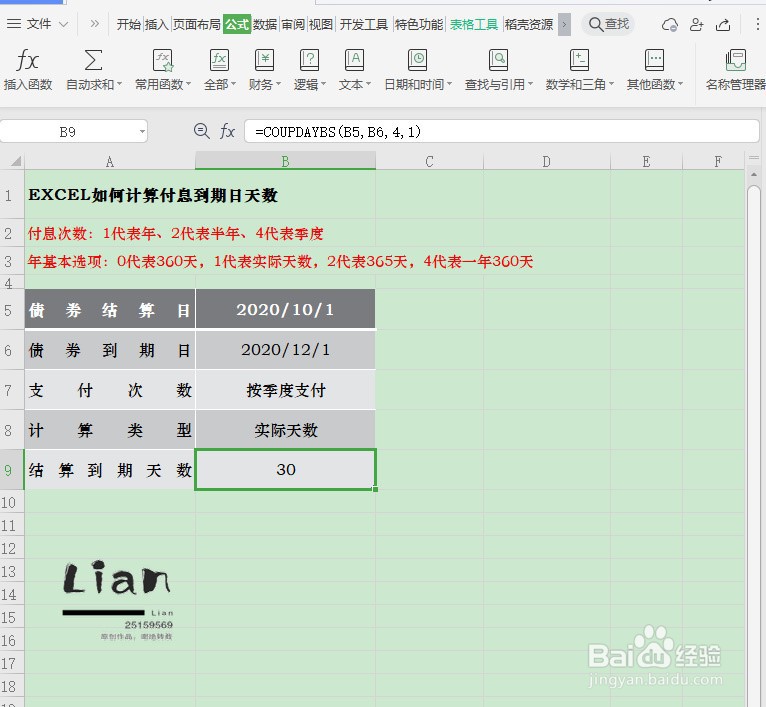Switch to the View (视图) tab
Screen dimensions: 766x707
click(320, 24)
